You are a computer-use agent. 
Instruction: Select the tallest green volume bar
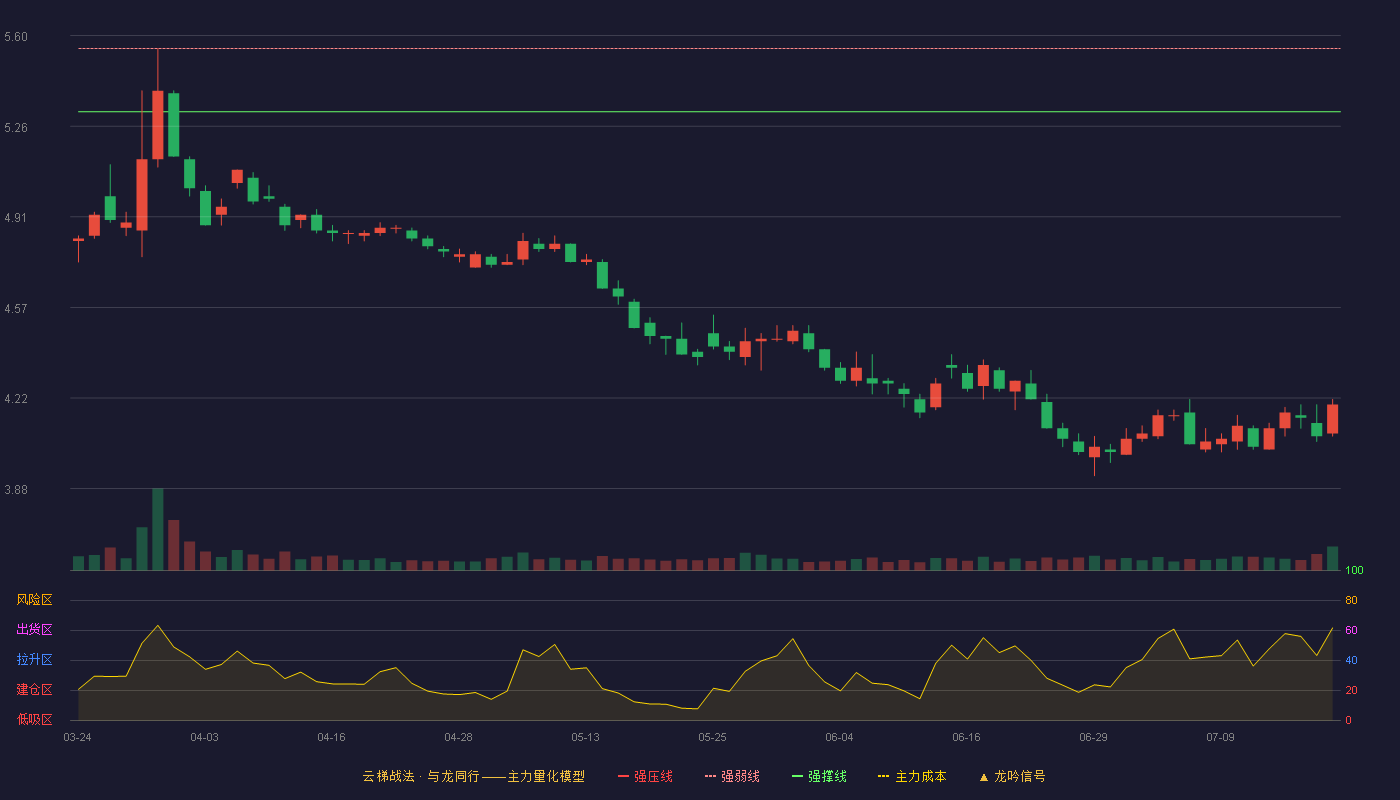coord(158,529)
